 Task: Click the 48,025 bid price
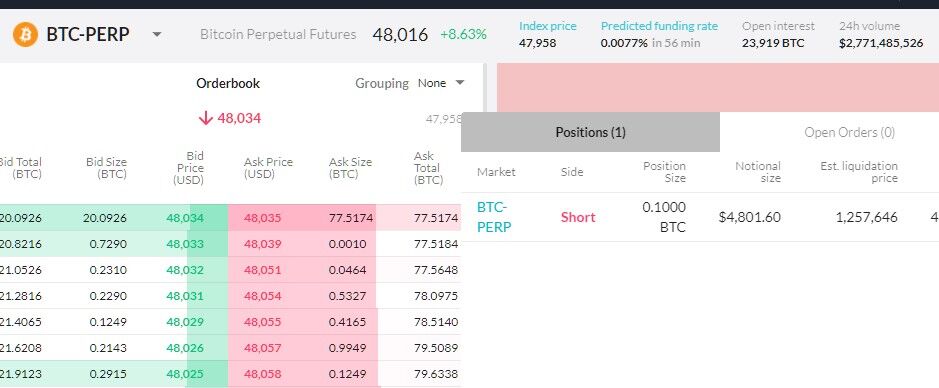(185, 374)
